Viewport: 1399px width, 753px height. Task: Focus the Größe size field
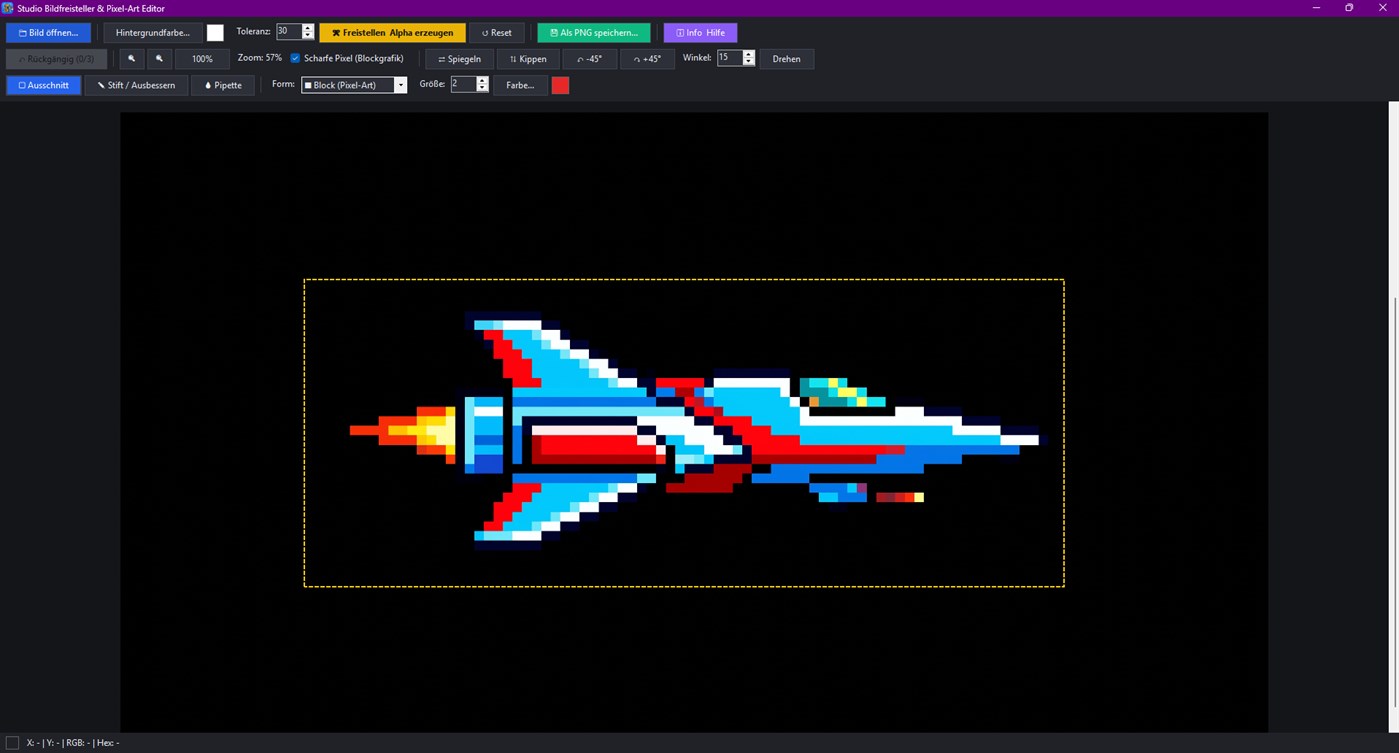462,84
